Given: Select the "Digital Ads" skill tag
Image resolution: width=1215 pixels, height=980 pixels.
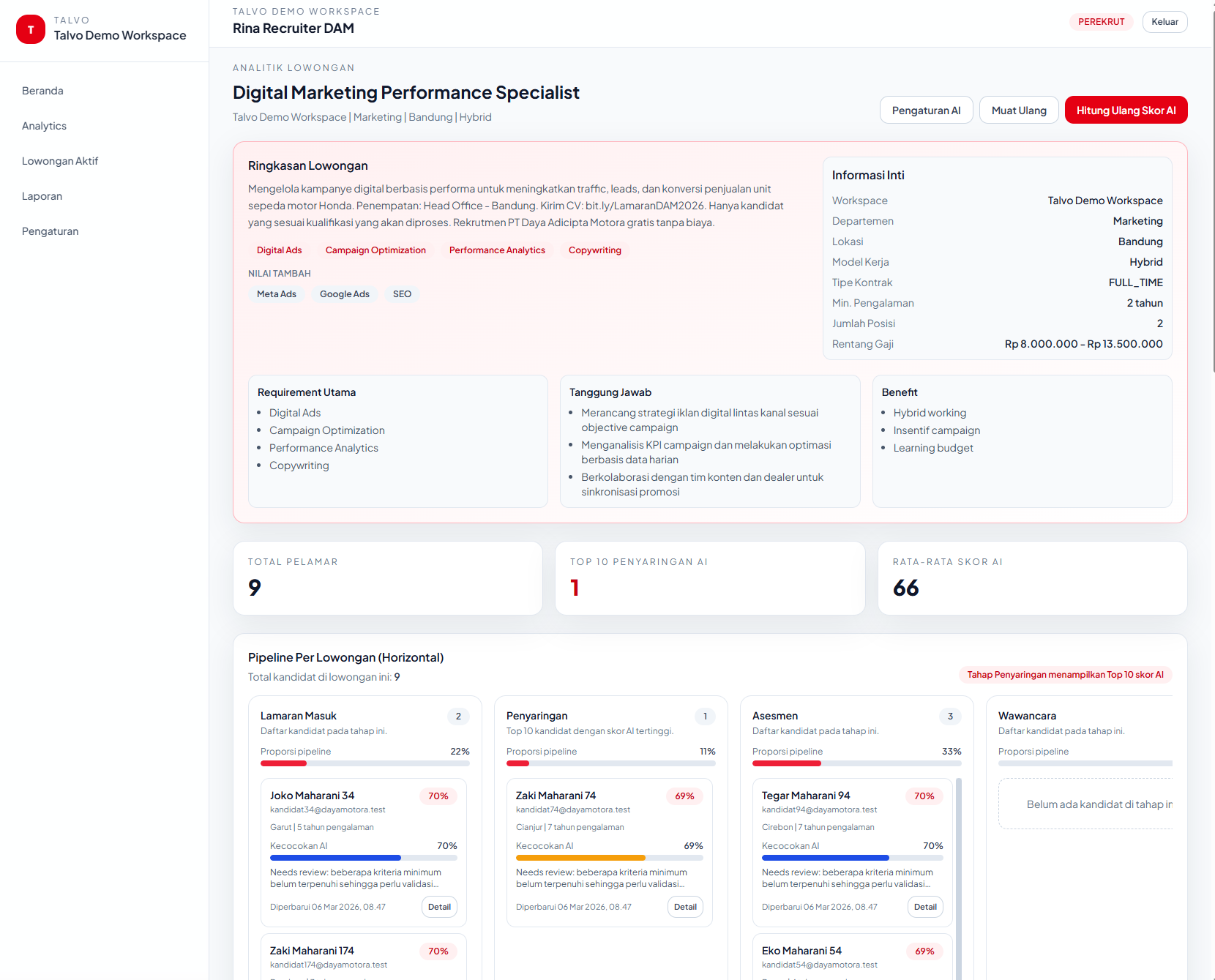Looking at the screenshot, I should [279, 250].
